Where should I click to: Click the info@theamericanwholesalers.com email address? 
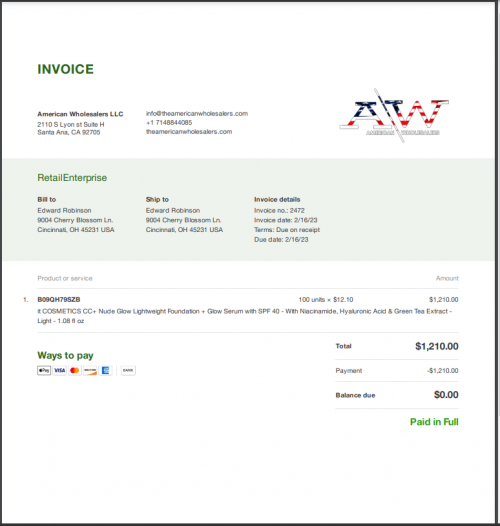tap(197, 113)
